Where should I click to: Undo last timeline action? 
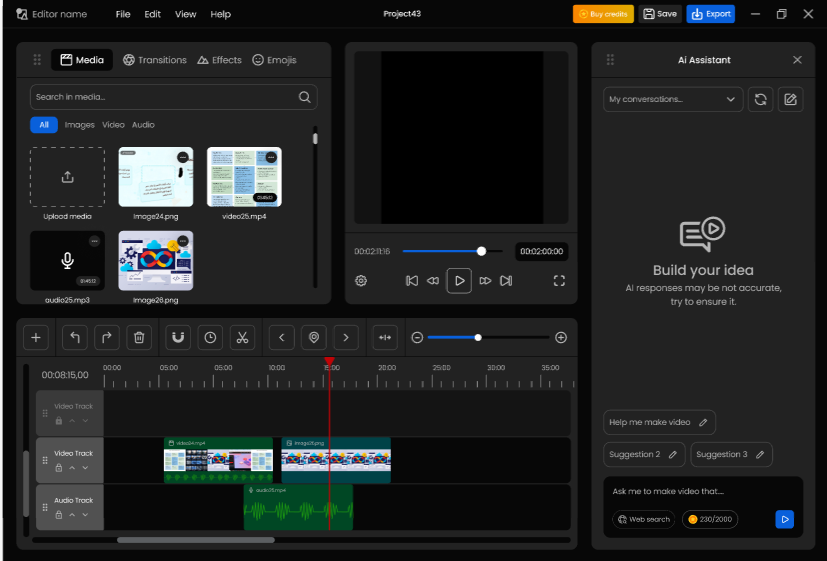tap(74, 337)
